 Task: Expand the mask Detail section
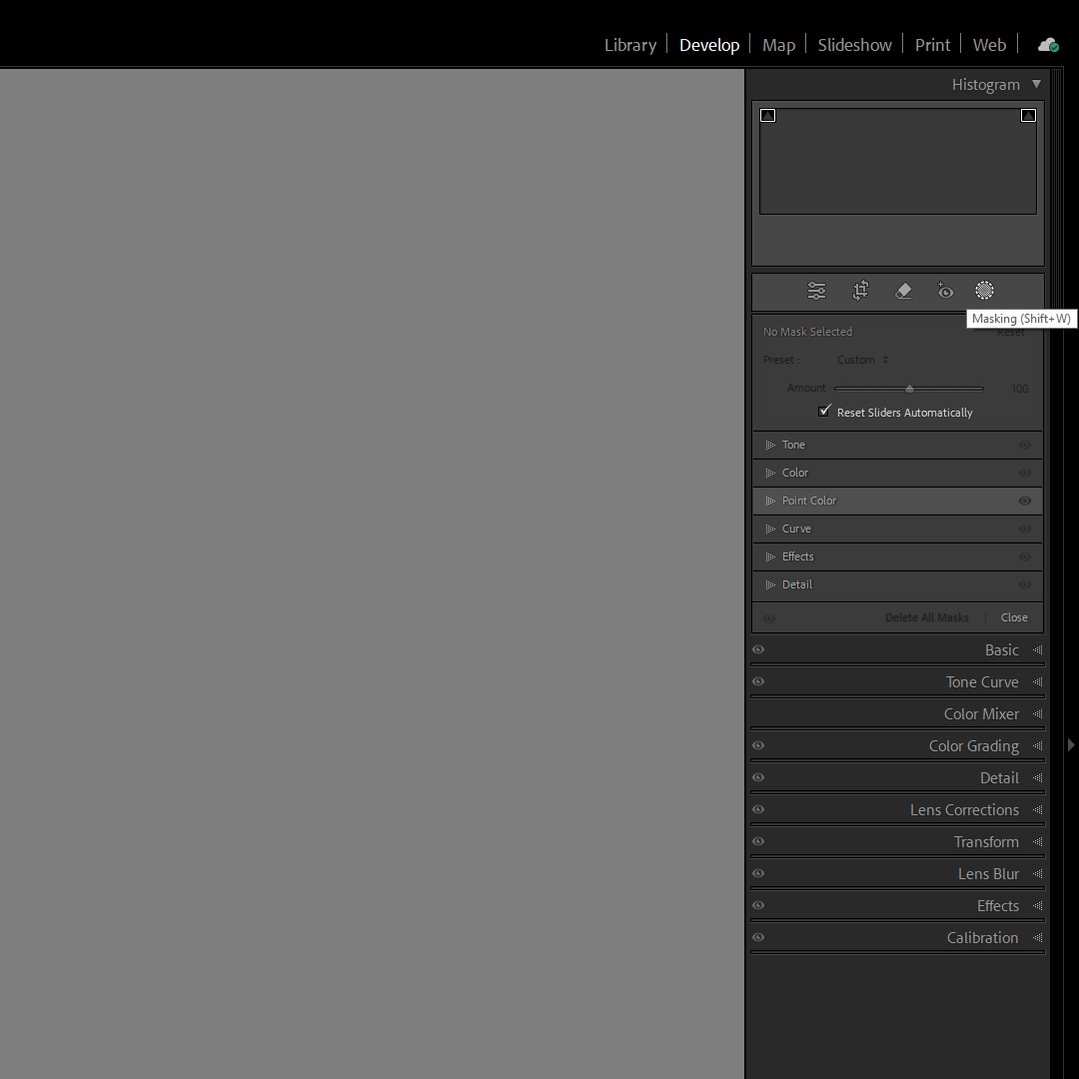770,585
